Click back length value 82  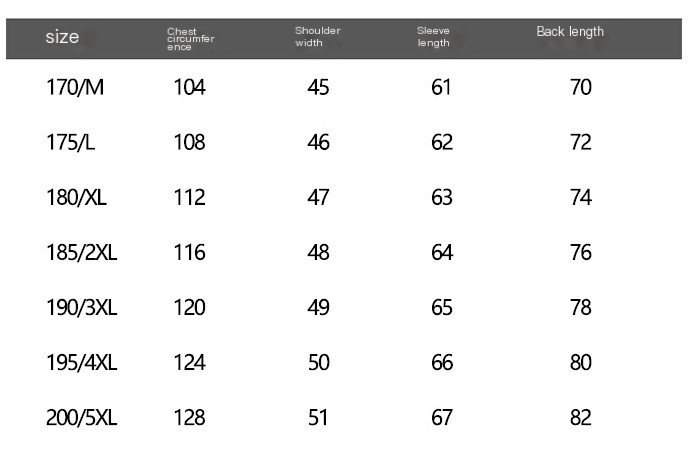pyautogui.click(x=581, y=418)
